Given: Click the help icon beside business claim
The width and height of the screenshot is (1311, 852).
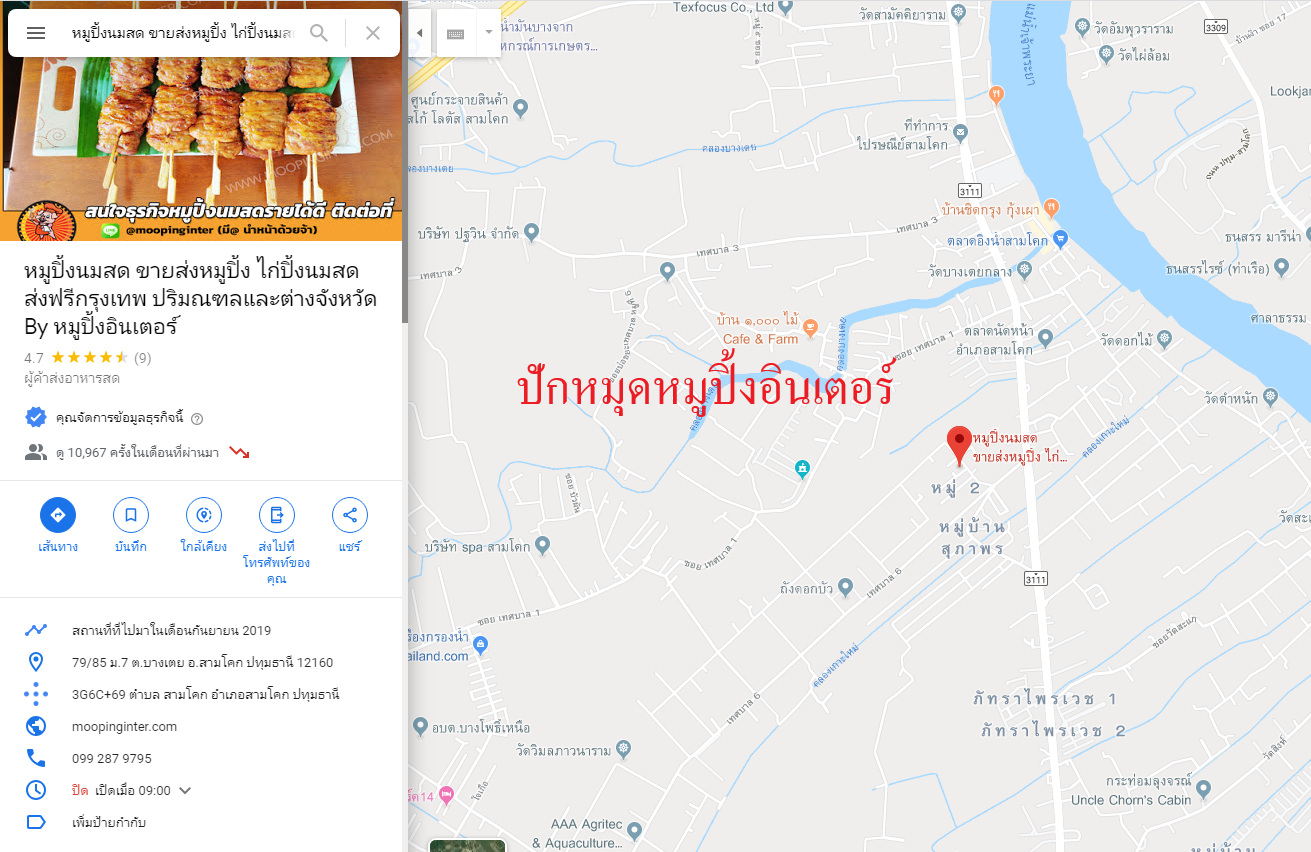Looking at the screenshot, I should coord(197,418).
